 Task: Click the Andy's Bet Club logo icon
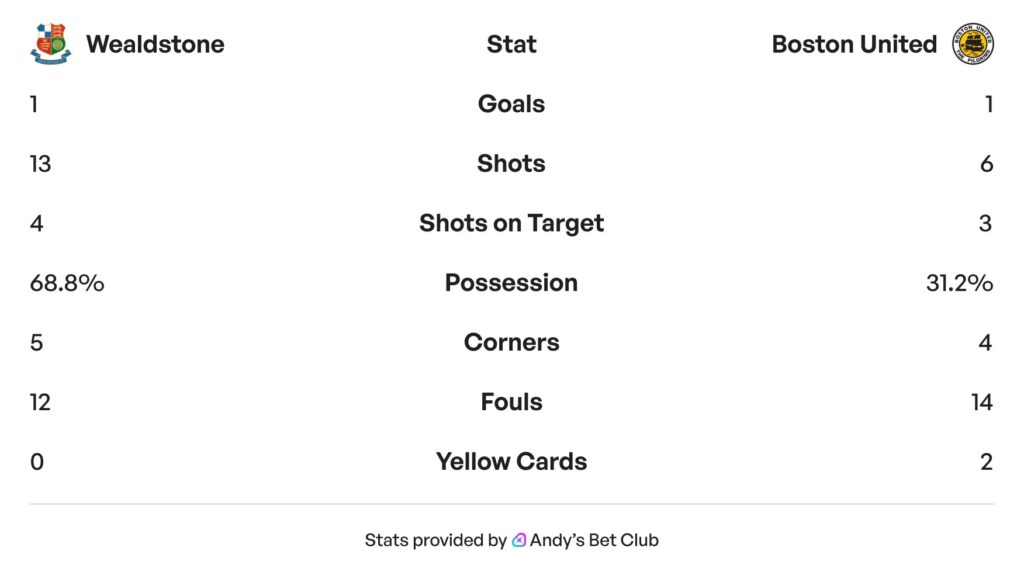[519, 540]
